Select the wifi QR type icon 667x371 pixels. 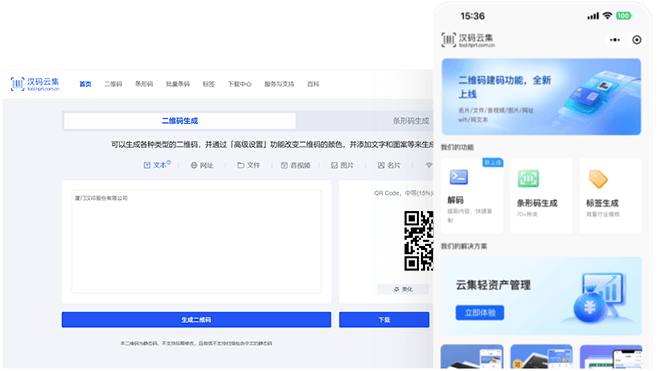[429, 166]
